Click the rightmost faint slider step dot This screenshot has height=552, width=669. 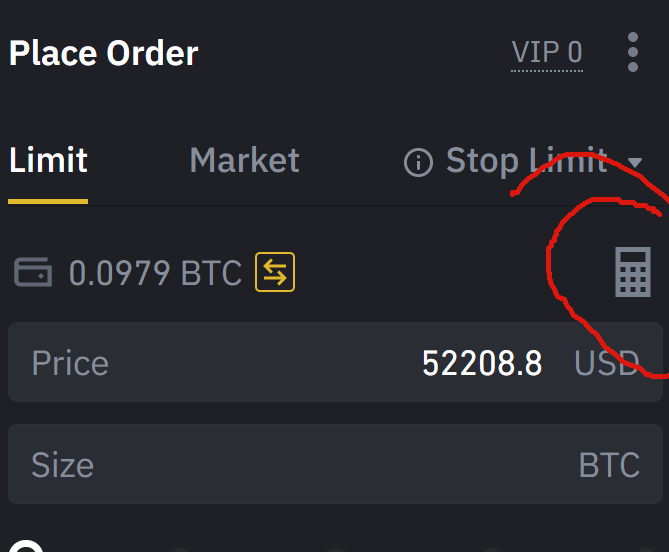646,550
